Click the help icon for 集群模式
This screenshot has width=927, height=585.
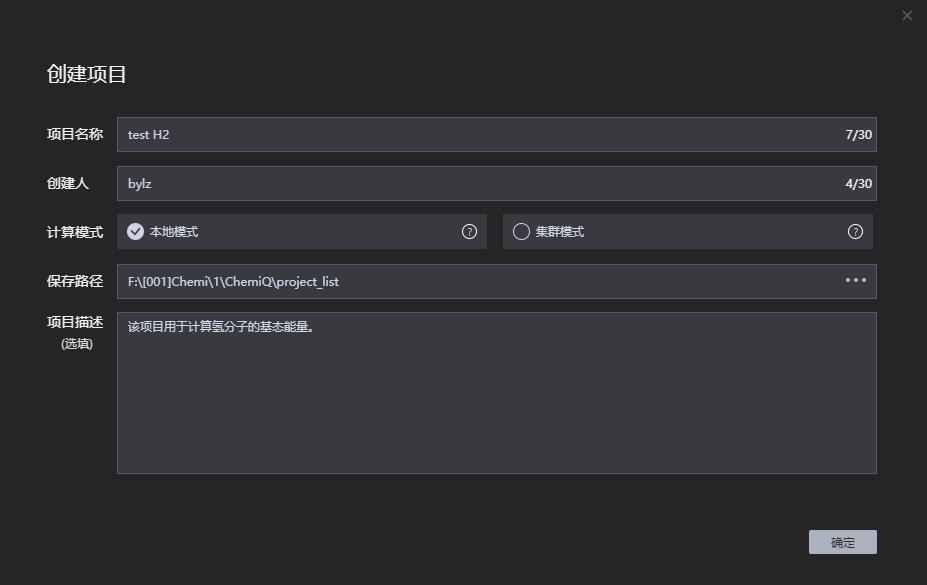click(855, 232)
